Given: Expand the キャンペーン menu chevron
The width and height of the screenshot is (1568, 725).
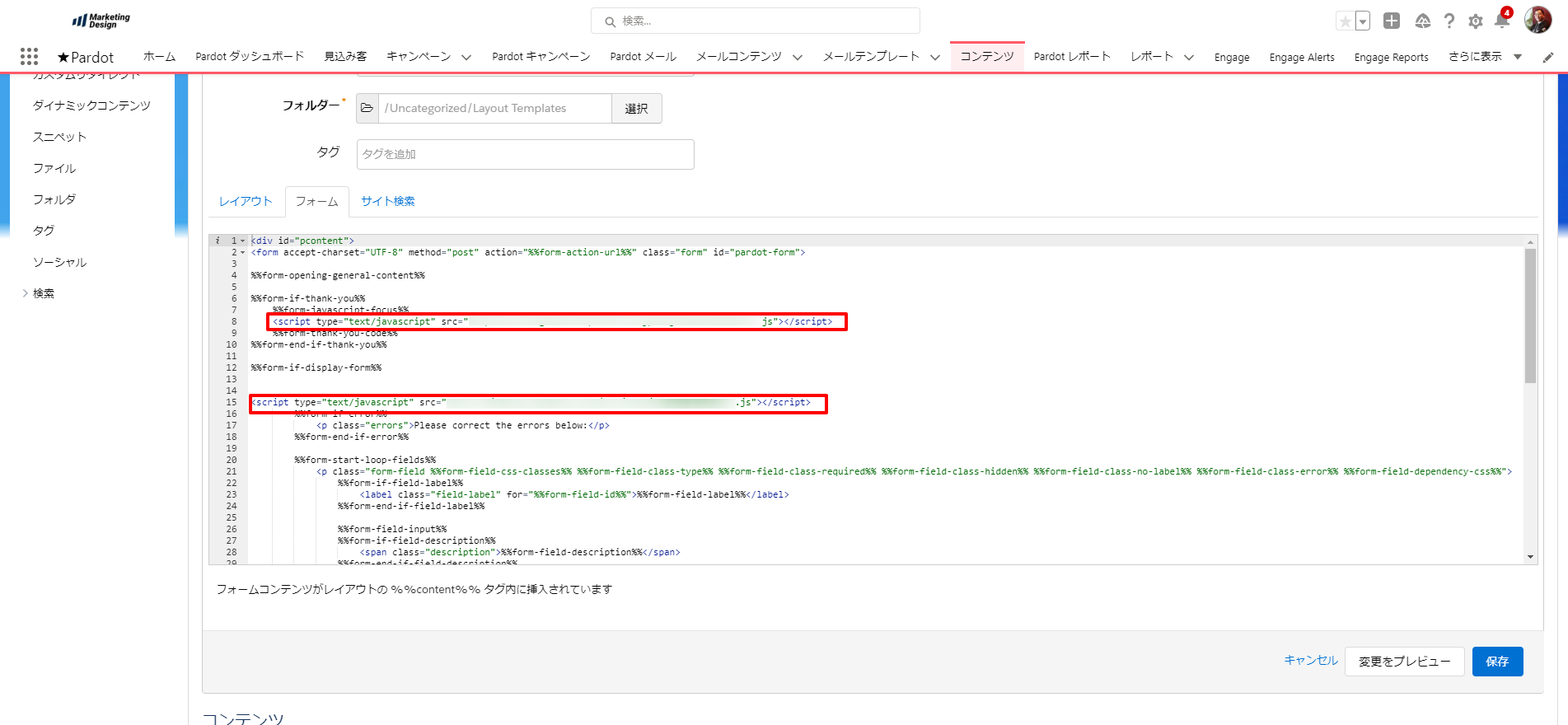Looking at the screenshot, I should point(466,58).
